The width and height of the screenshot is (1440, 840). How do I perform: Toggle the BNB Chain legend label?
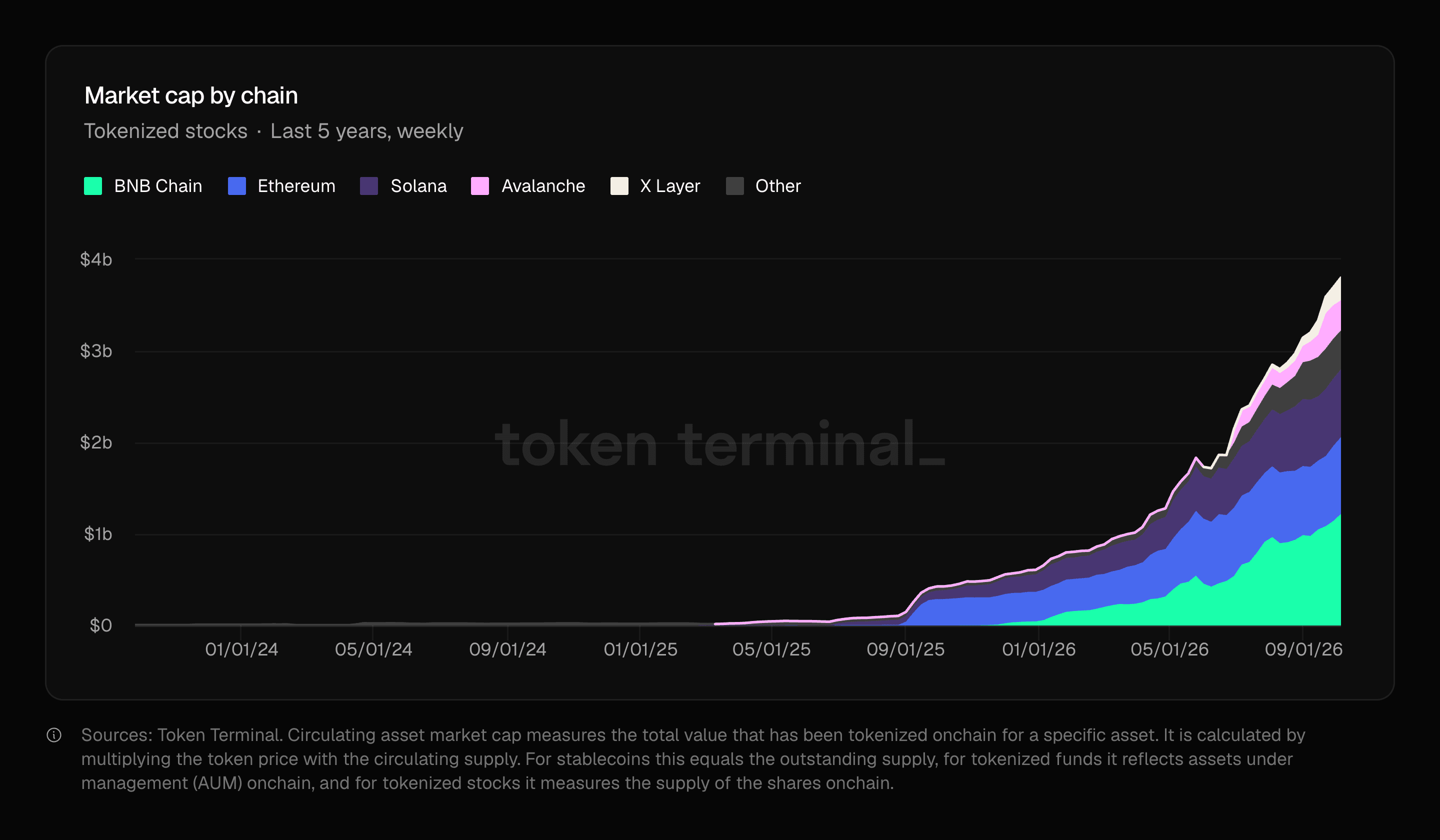point(158,186)
